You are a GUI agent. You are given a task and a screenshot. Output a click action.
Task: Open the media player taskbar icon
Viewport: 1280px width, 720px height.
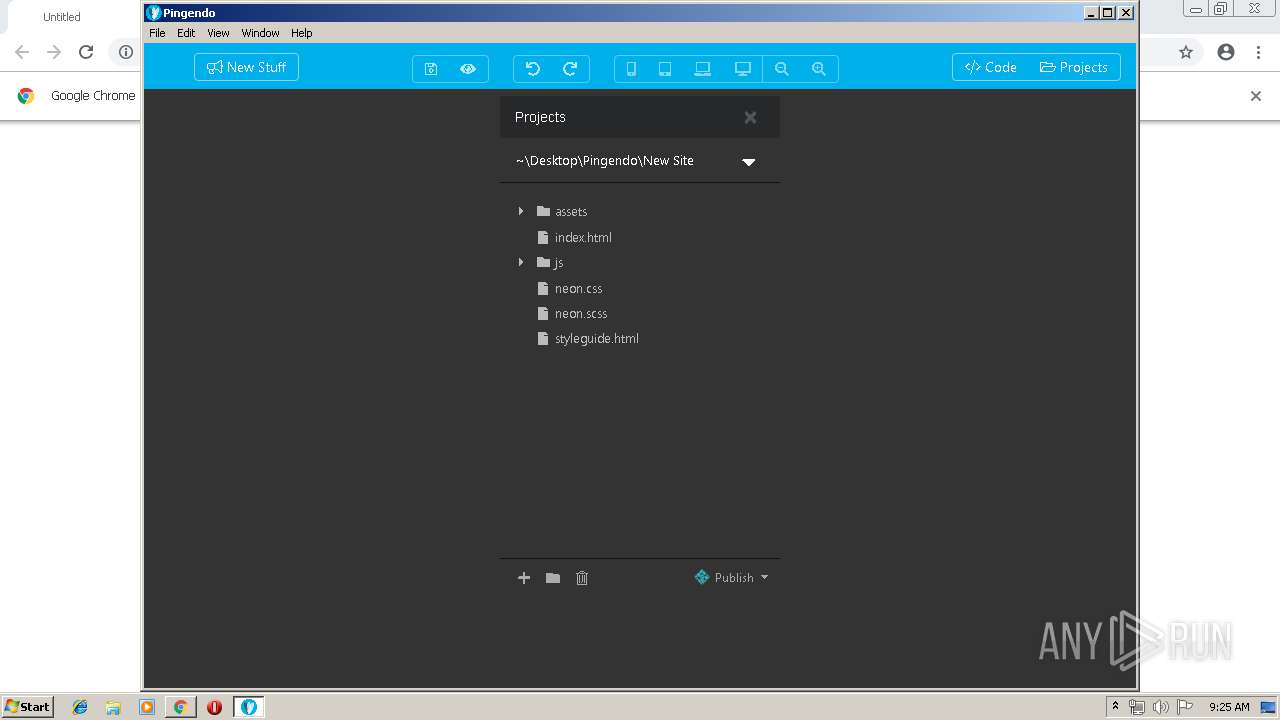tap(147, 707)
